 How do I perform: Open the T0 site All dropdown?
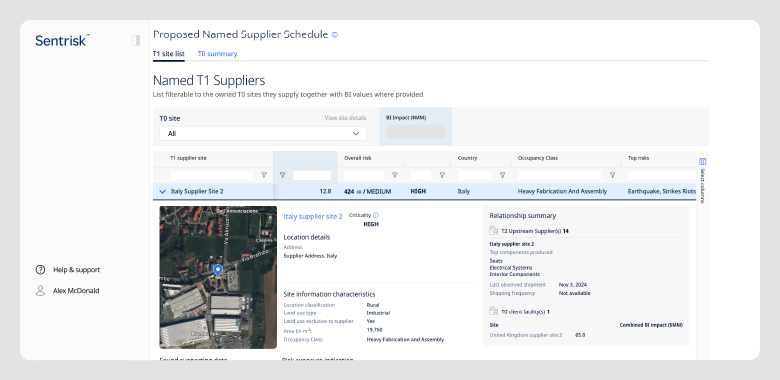tap(263, 133)
